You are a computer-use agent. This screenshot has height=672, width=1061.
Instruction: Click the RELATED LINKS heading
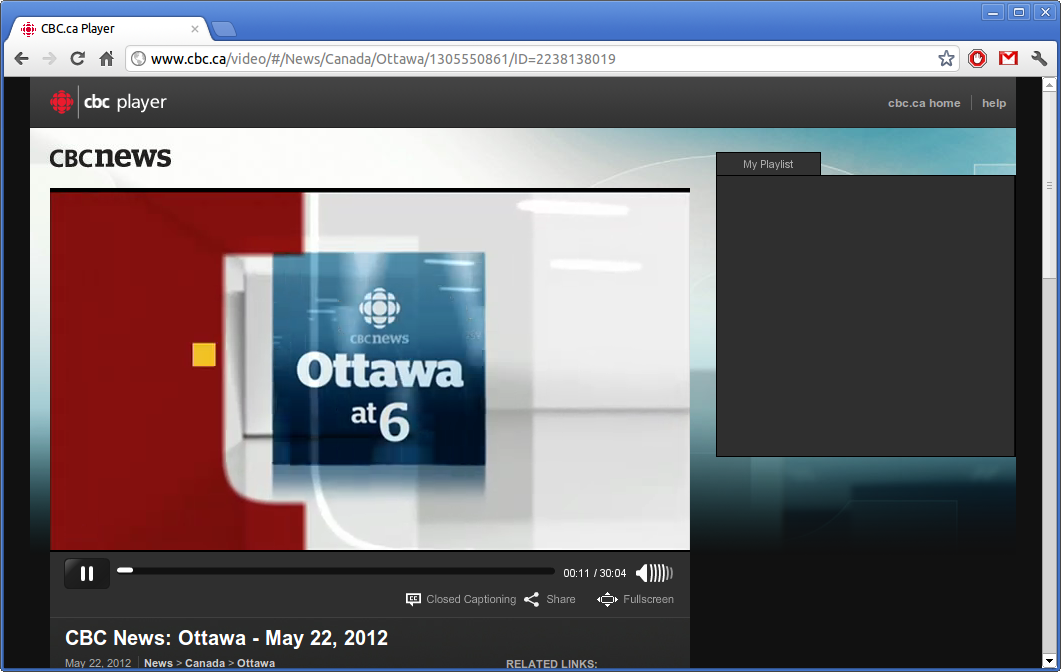pos(551,664)
